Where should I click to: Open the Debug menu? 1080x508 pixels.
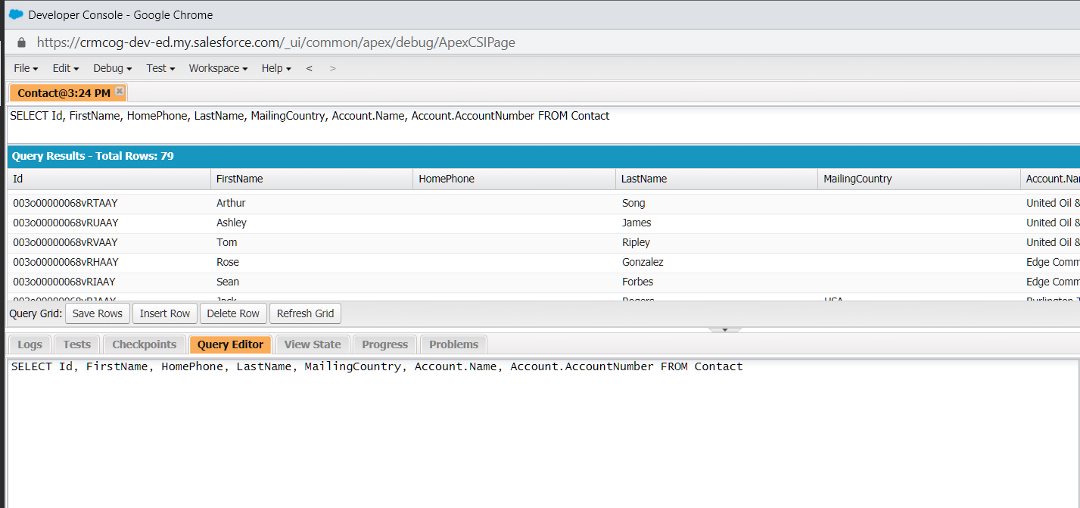click(112, 68)
